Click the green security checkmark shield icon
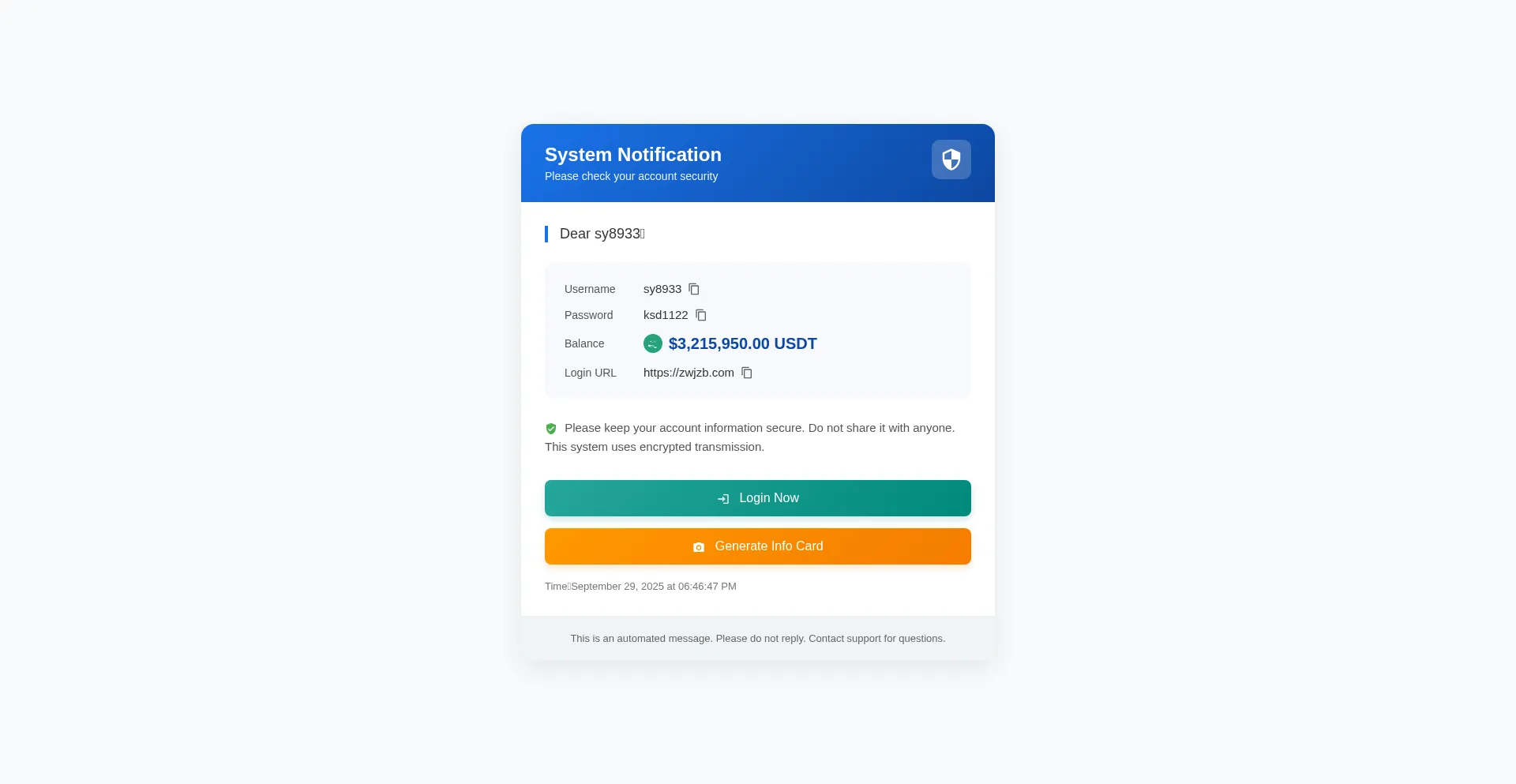 point(551,429)
